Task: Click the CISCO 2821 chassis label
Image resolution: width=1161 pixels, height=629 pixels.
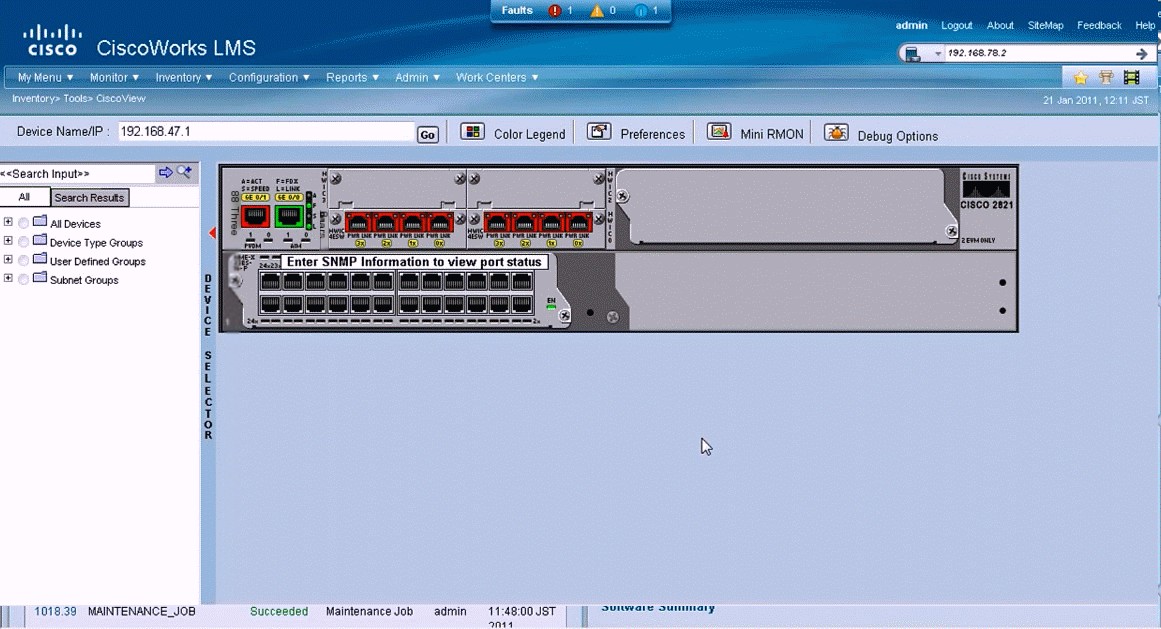Action: tap(986, 205)
